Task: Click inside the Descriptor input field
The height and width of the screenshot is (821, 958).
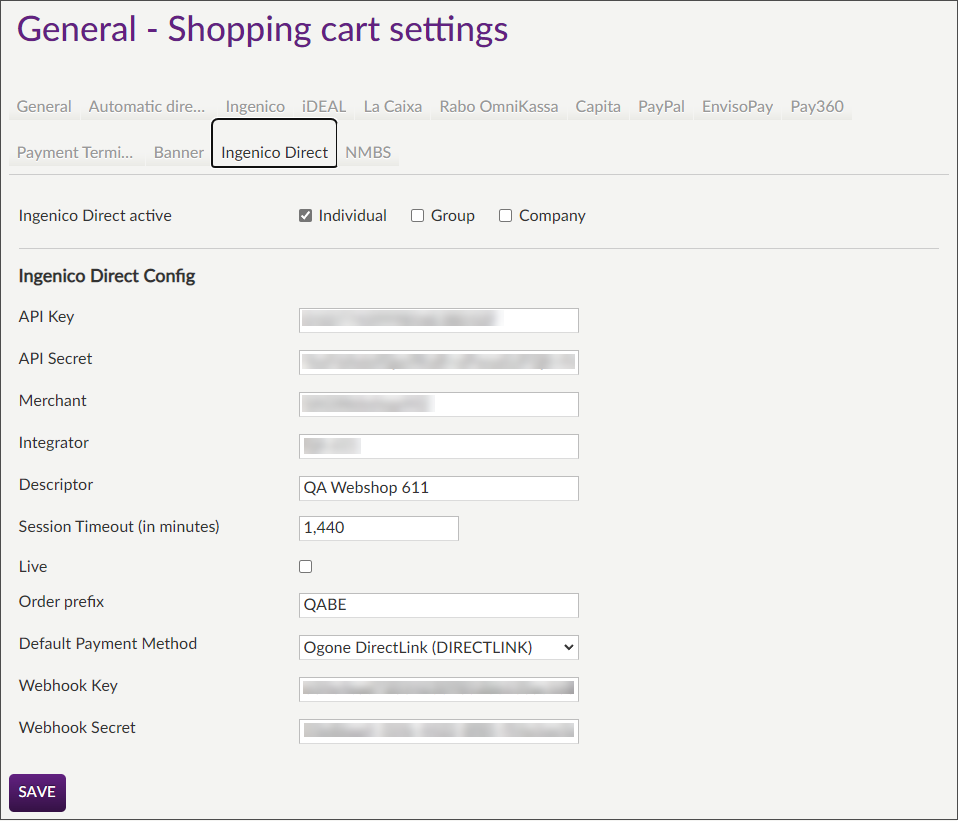Action: pyautogui.click(x=438, y=488)
